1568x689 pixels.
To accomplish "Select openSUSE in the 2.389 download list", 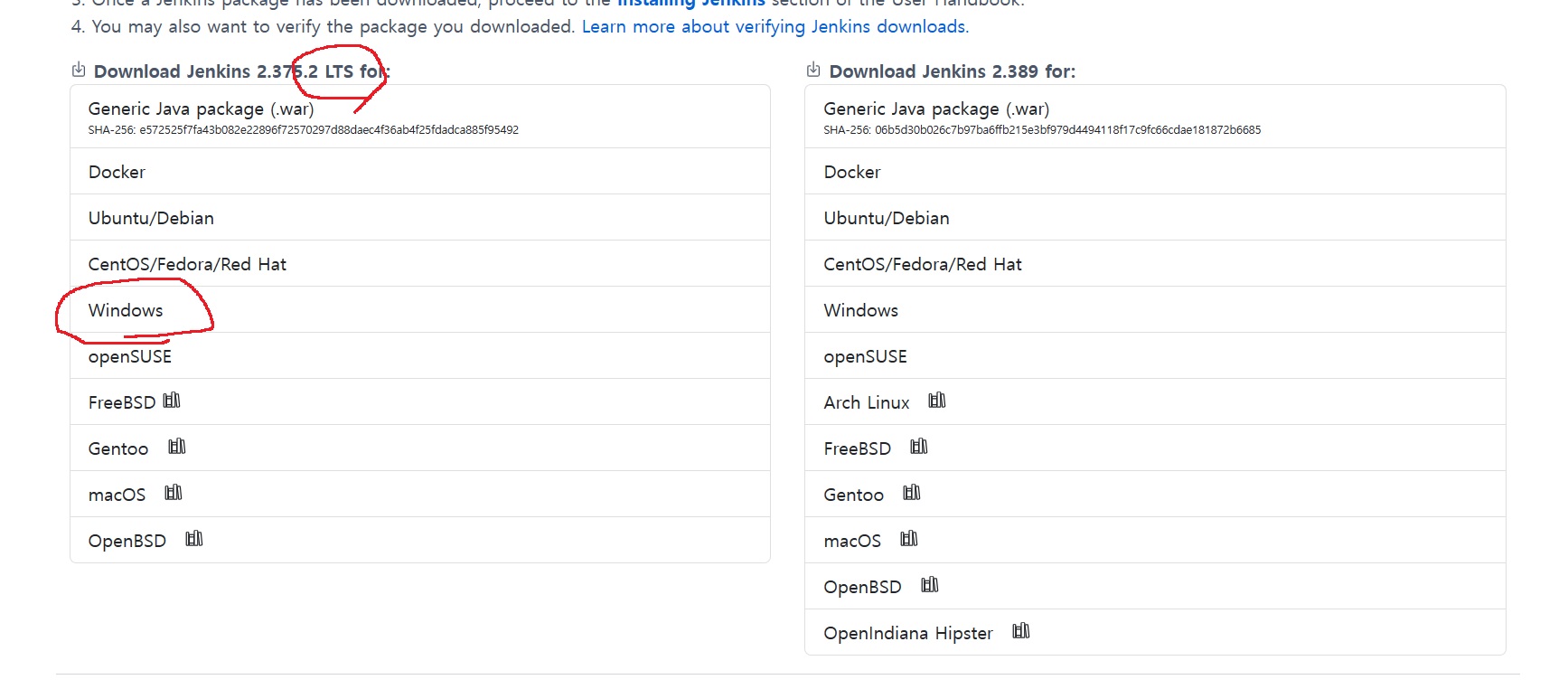I will point(1155,356).
